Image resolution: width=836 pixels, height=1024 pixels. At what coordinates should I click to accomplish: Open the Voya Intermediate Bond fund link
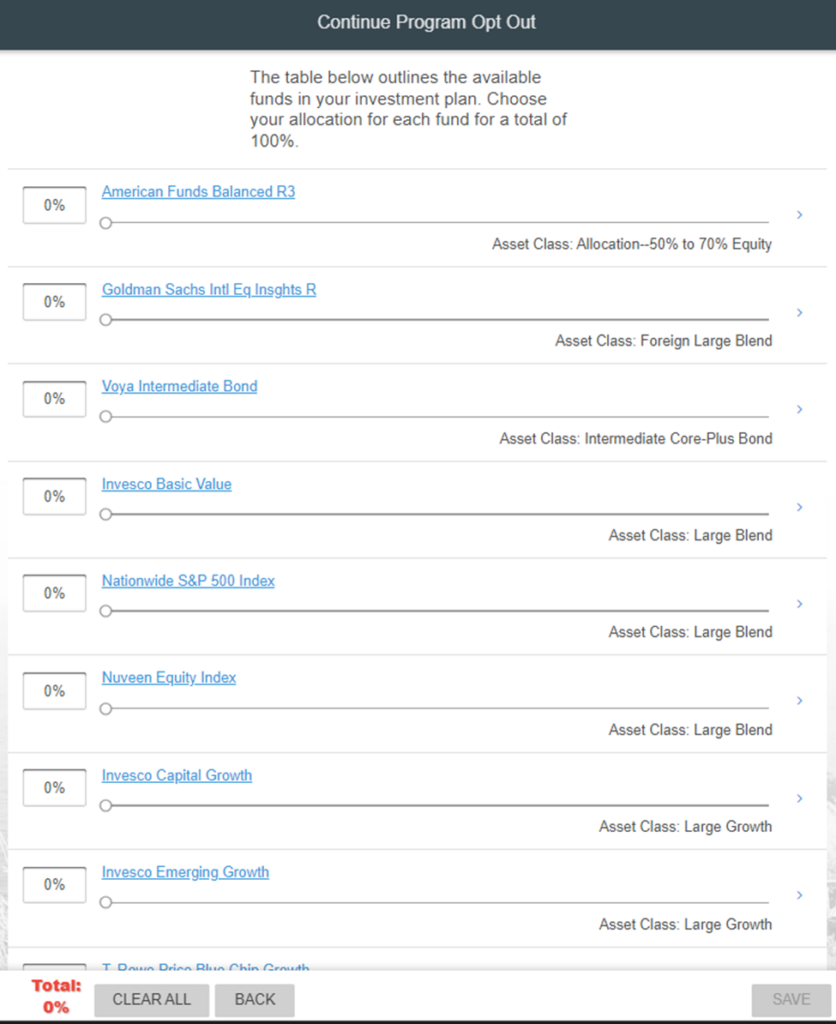pyautogui.click(x=179, y=386)
